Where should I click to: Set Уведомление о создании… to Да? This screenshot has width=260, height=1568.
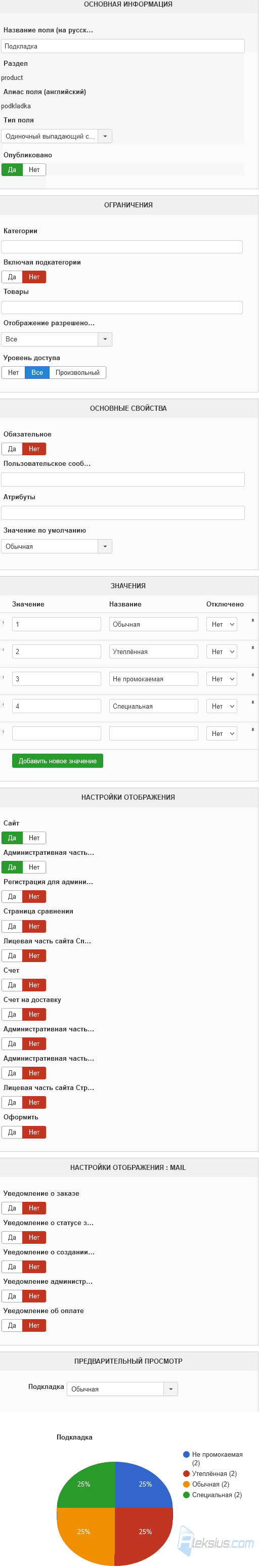coord(12,1267)
